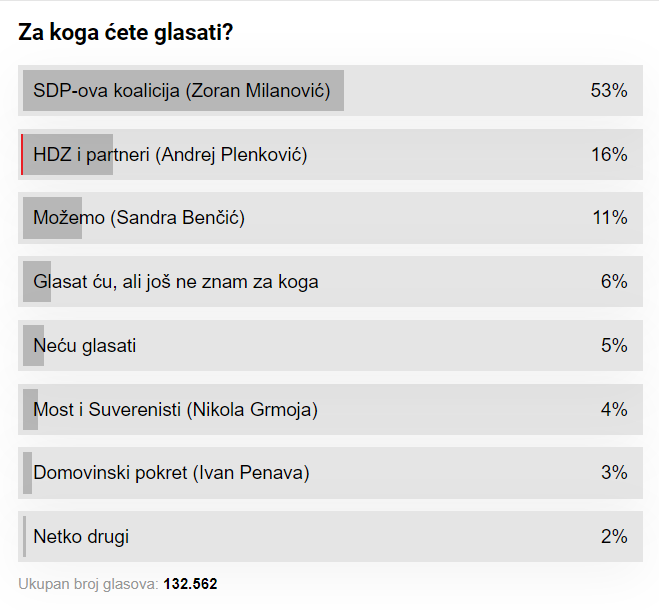This screenshot has height=610, width=659.
Task: Click the 3% result value
Action: click(614, 473)
